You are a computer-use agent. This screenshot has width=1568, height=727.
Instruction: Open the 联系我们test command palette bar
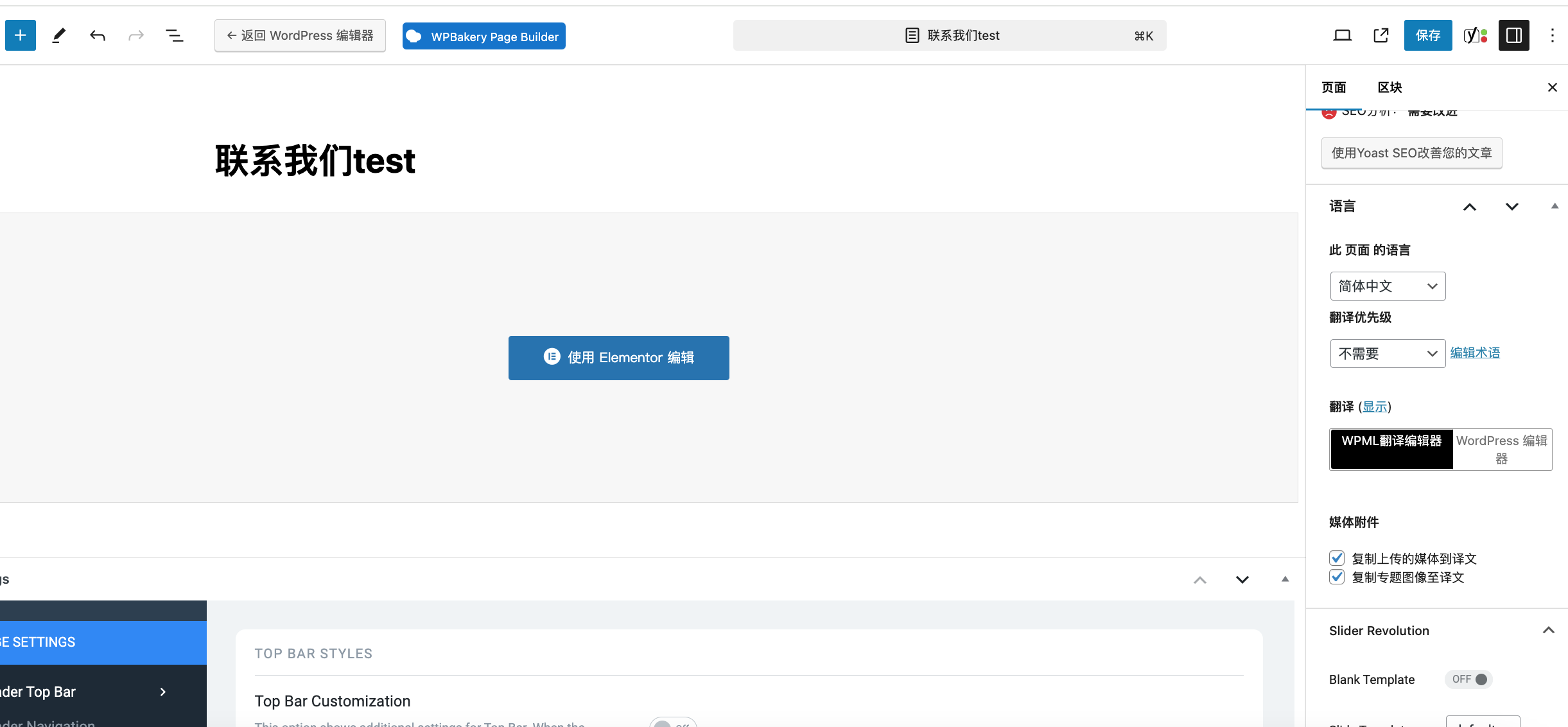pos(950,35)
